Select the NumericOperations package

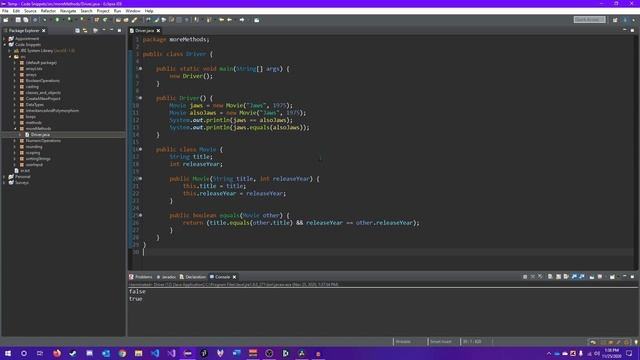[x=43, y=140]
